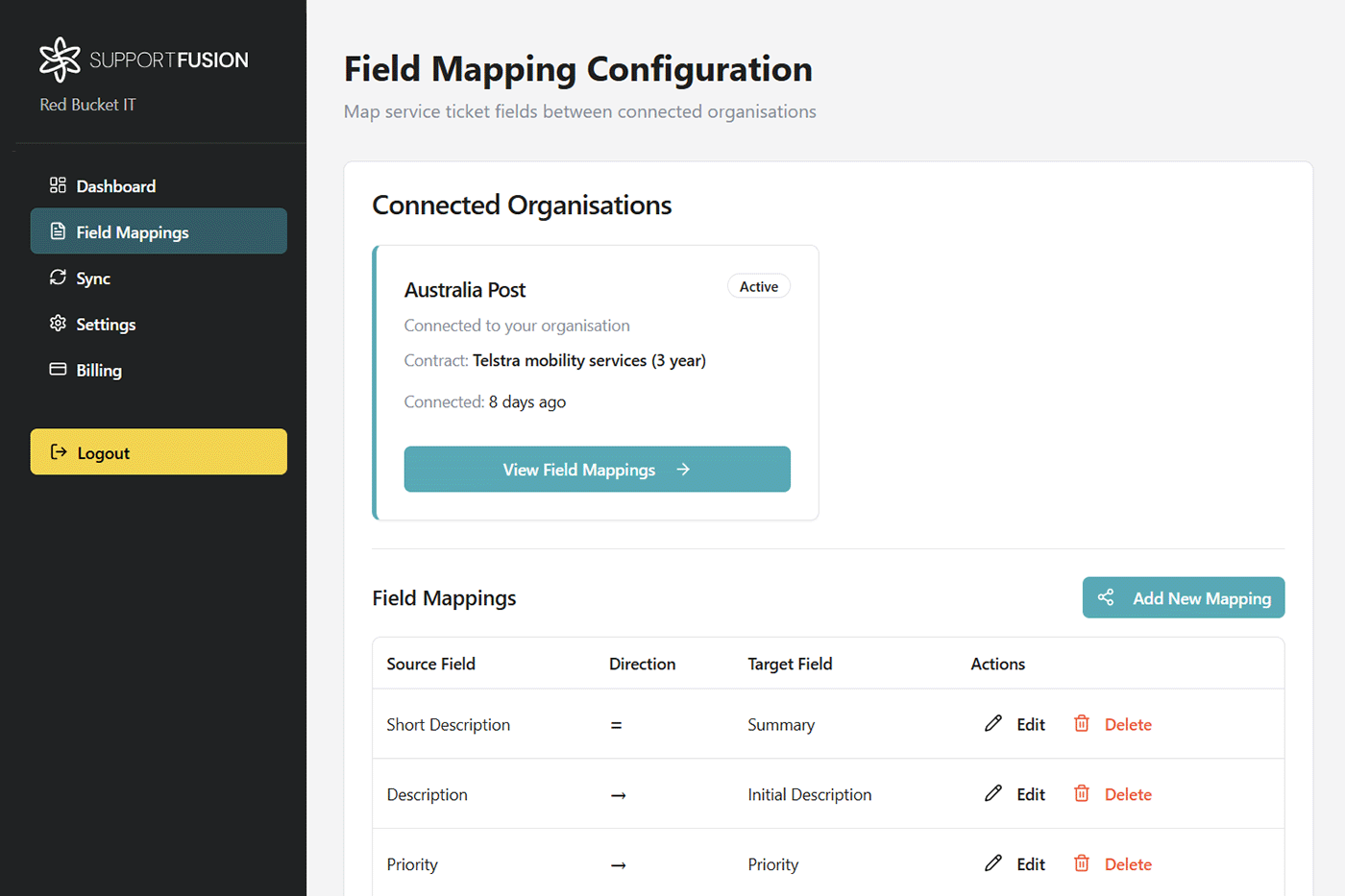Click the Source Field column header
The width and height of the screenshot is (1345, 896).
coord(431,664)
